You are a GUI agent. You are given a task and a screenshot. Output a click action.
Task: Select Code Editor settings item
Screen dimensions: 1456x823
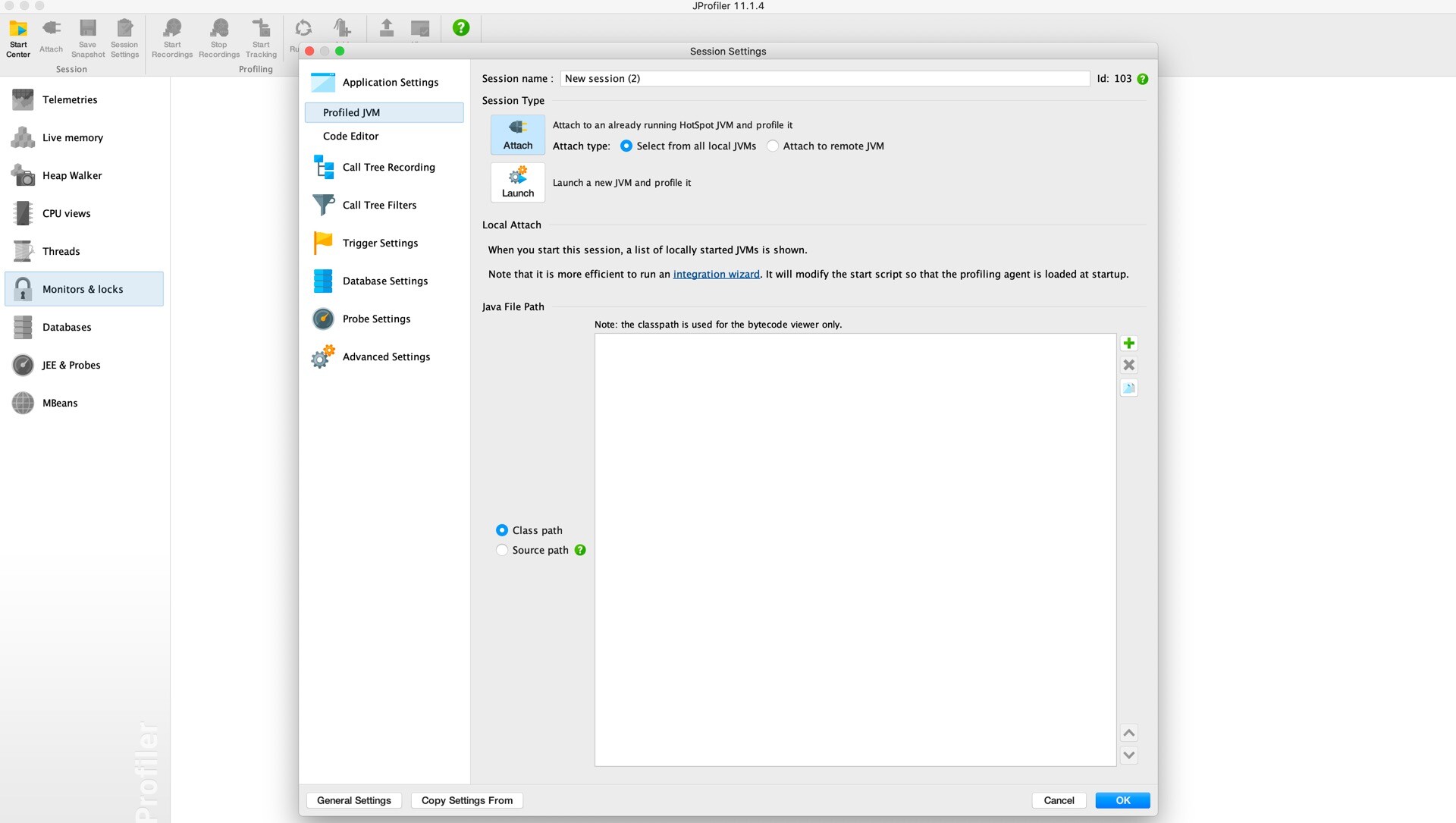(384, 136)
